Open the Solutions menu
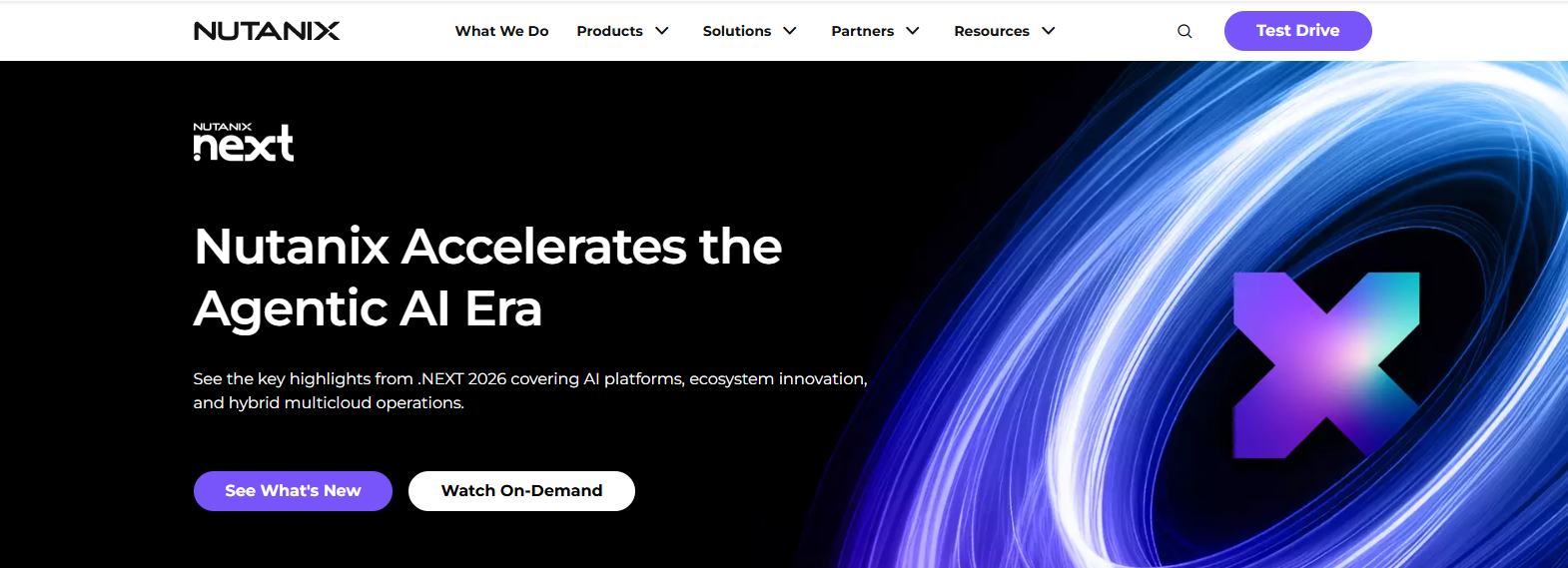 [x=736, y=31]
